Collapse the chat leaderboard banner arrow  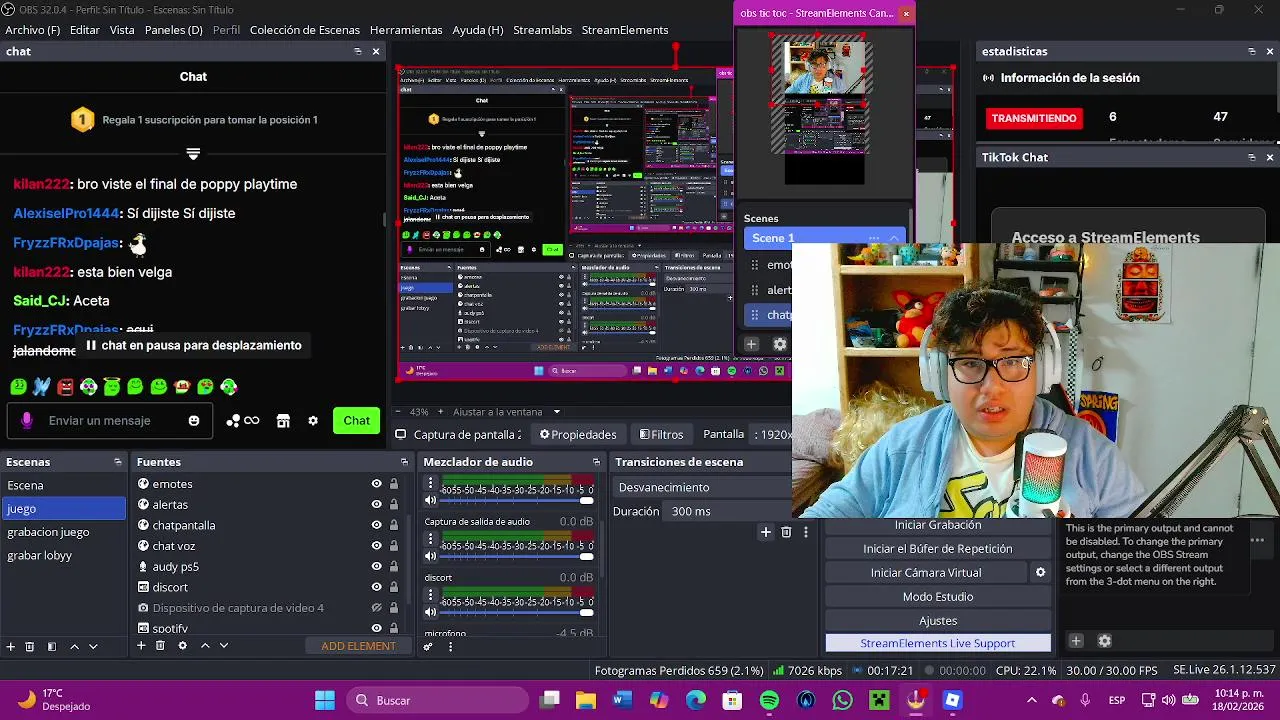pos(193,154)
